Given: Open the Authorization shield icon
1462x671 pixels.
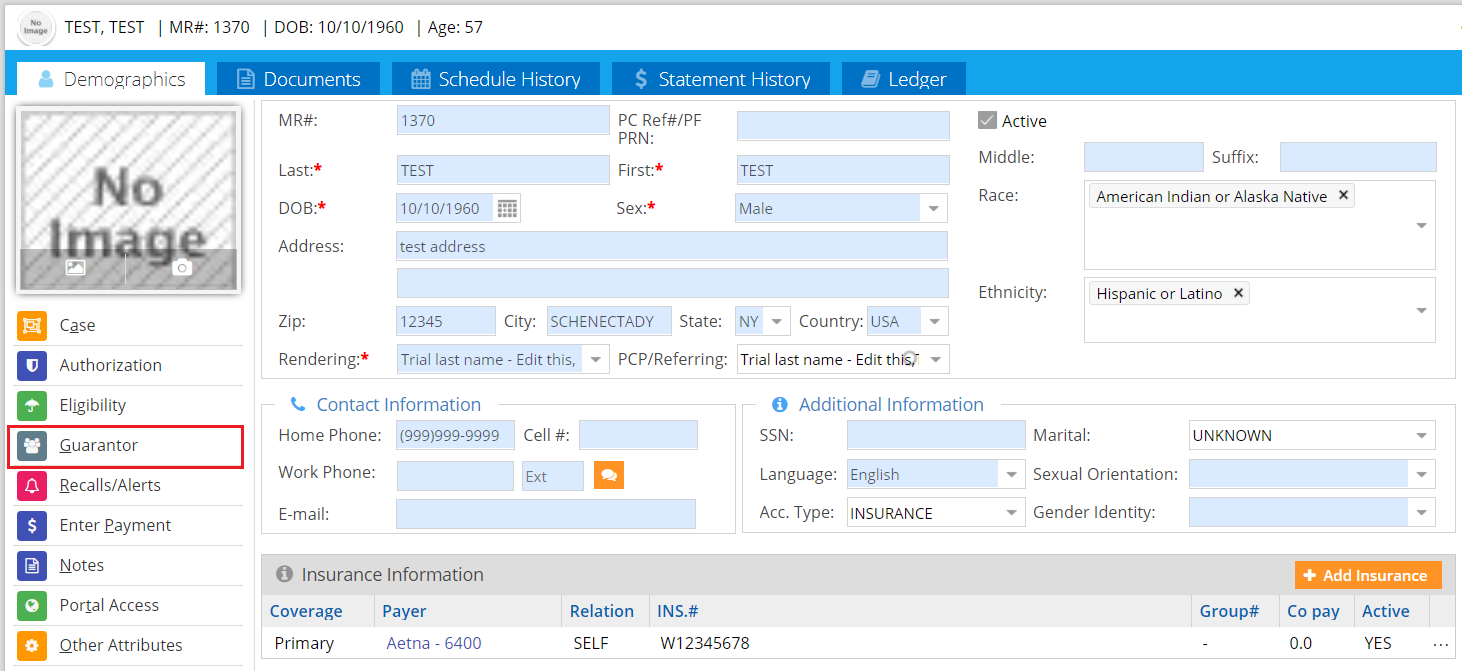Looking at the screenshot, I should click(x=32, y=366).
